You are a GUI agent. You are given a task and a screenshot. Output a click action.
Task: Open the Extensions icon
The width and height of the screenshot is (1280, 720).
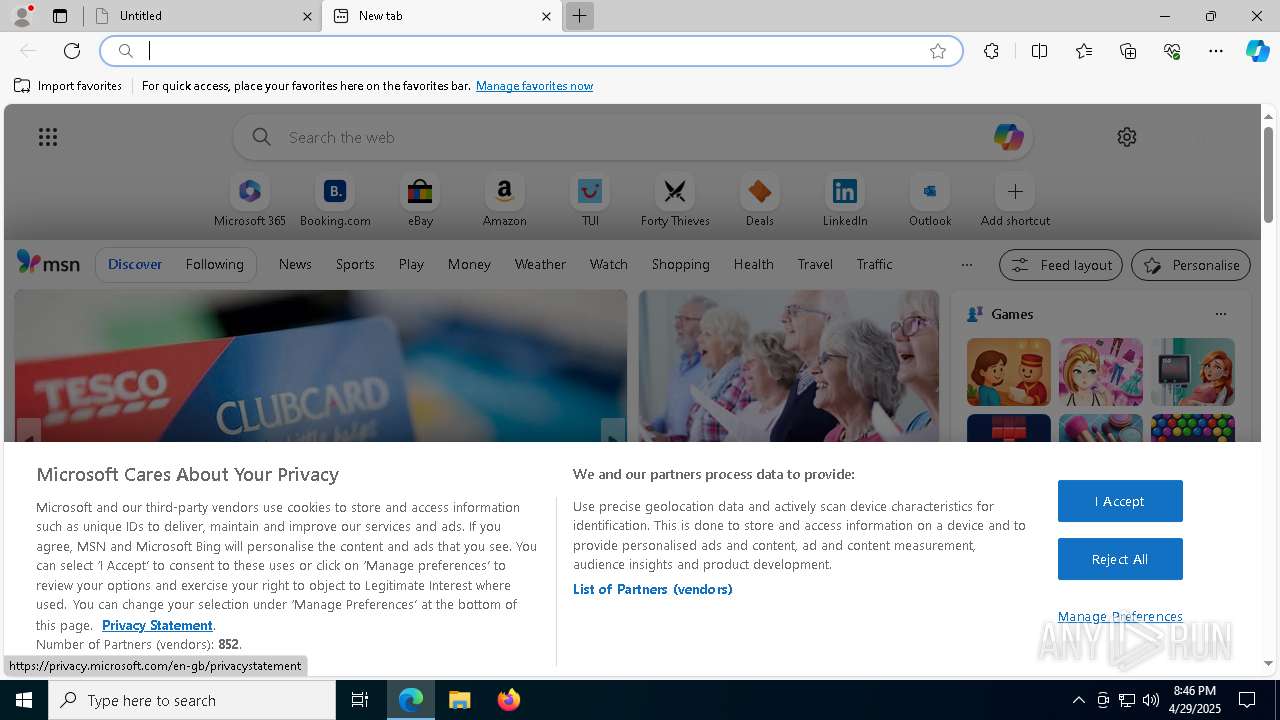[991, 51]
